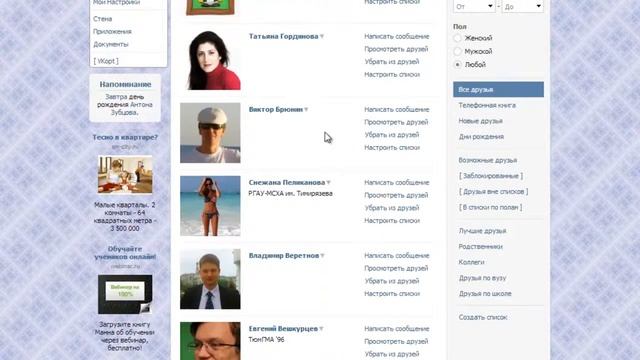Image resolution: width=640 pixels, height=360 pixels.
Task: Open Евгений Вешкурцев name link
Action: coord(283,329)
